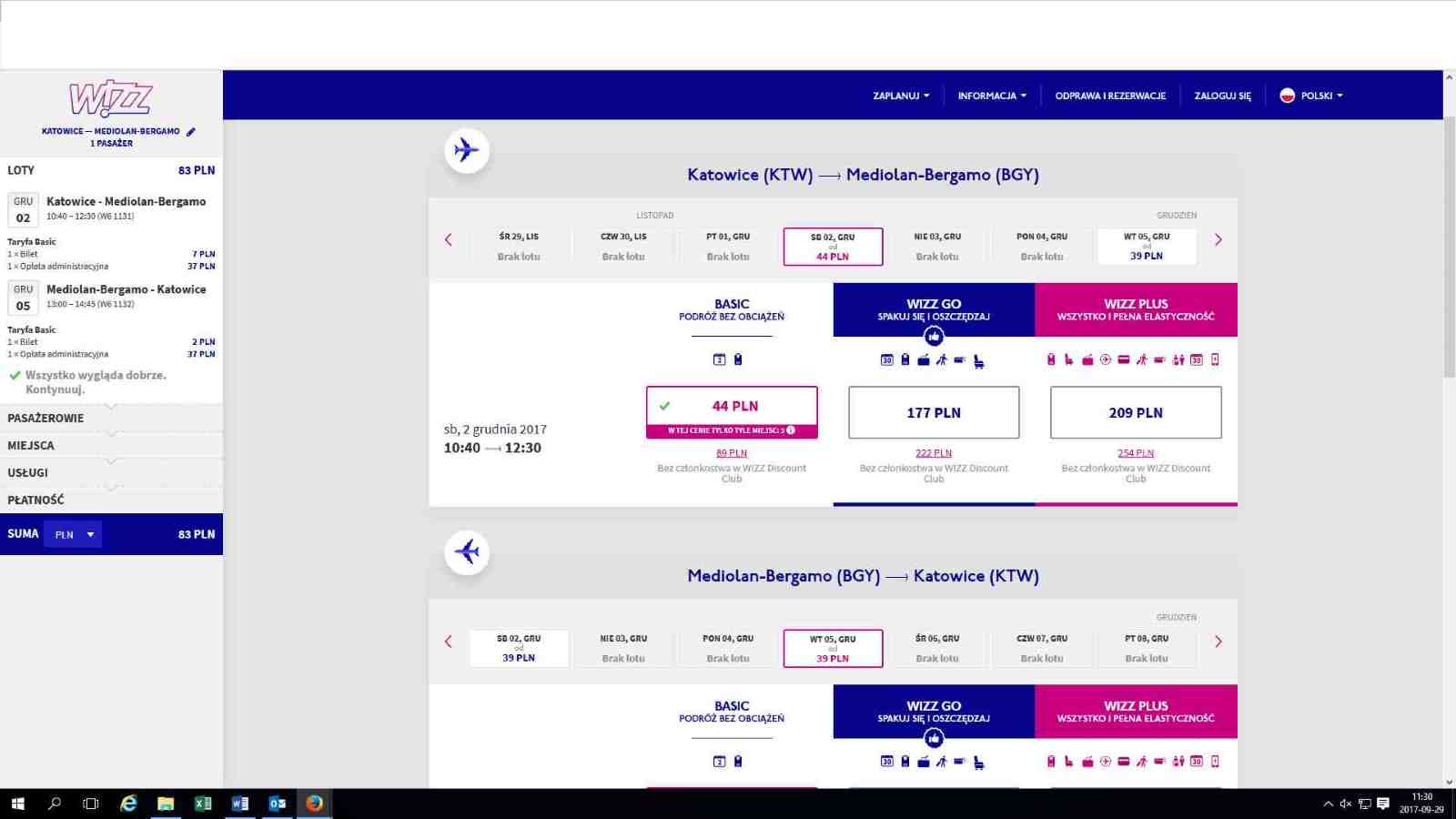1456x819 pixels.
Task: Switch to Firefox on taskbar
Action: [315, 804]
